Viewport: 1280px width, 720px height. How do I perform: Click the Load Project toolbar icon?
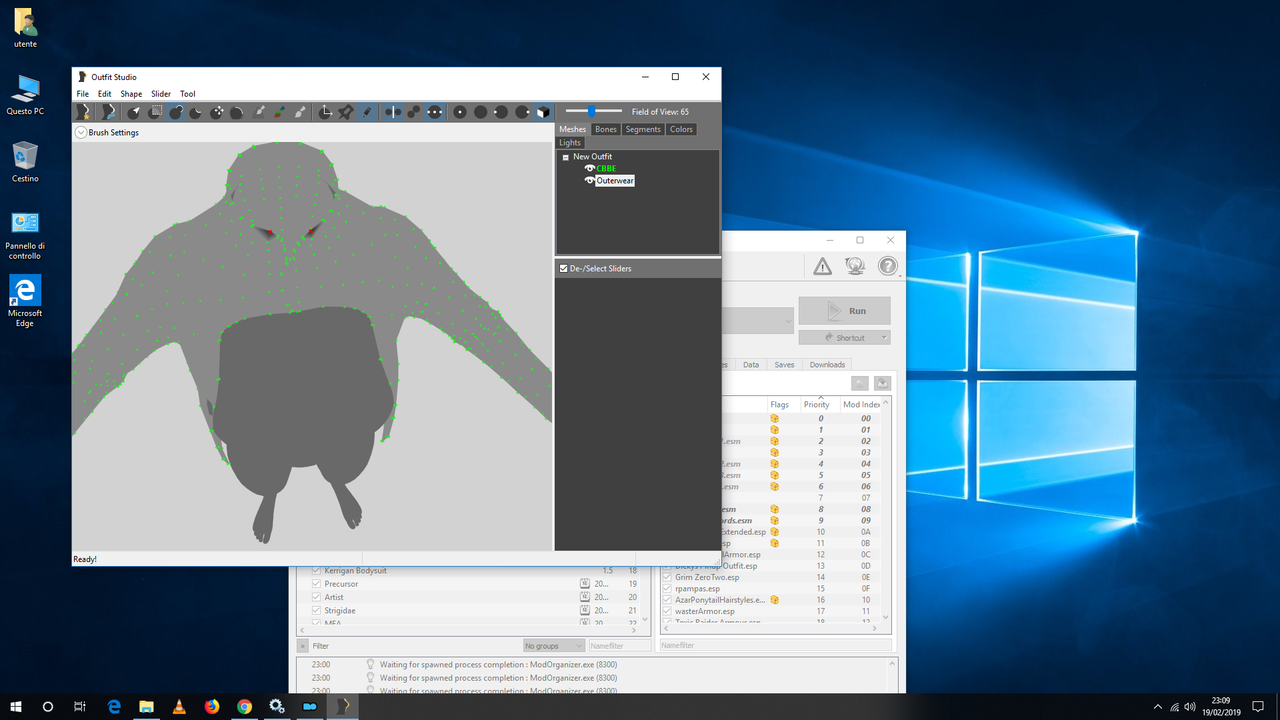(108, 112)
